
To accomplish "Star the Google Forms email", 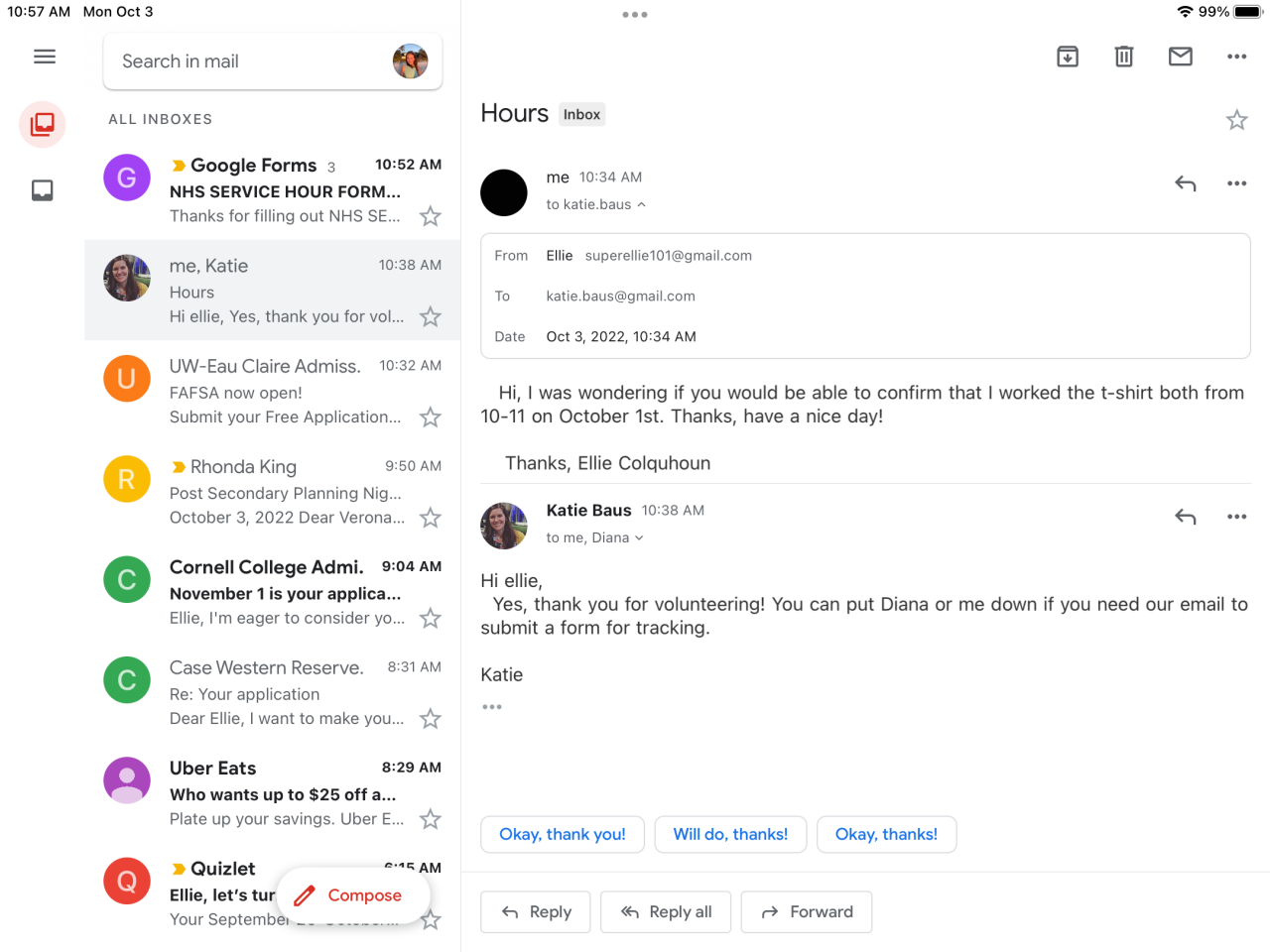I will click(x=430, y=216).
